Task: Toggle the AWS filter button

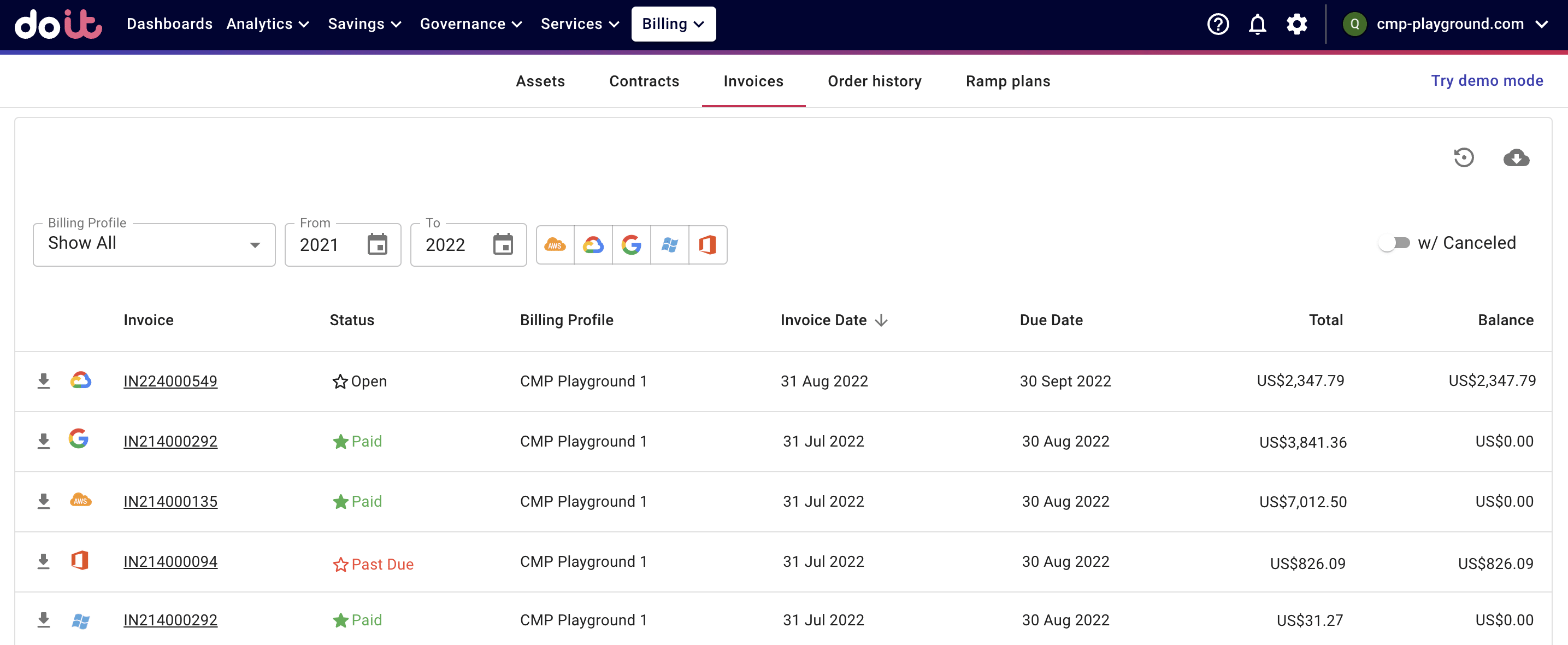Action: coord(555,245)
